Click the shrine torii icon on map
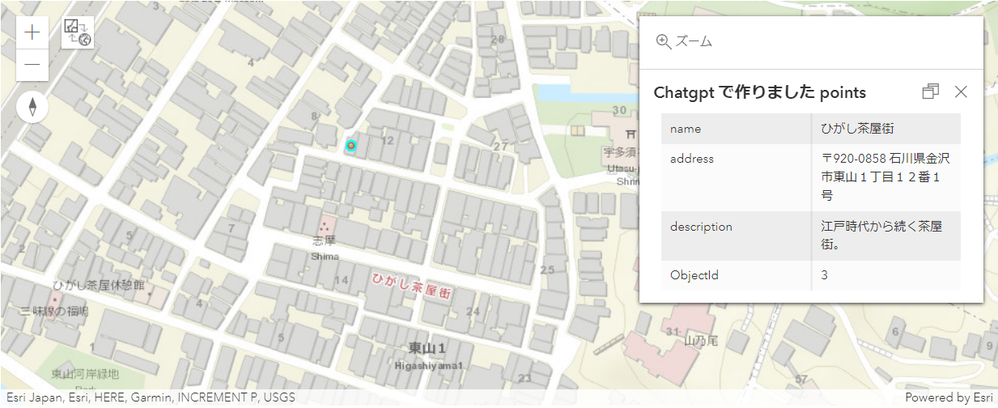 [632, 134]
